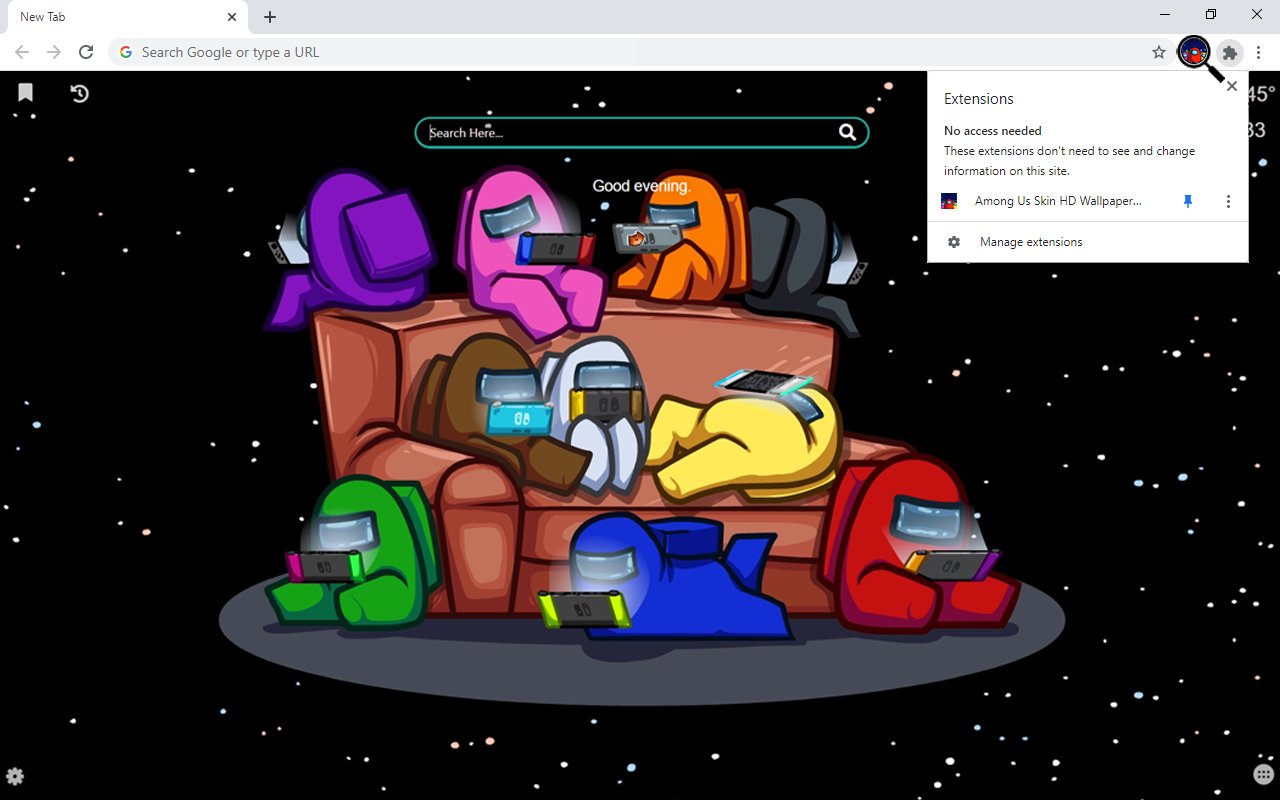Click the Google icon in the address bar
Screen dimensions: 1280x800
[x=126, y=52]
